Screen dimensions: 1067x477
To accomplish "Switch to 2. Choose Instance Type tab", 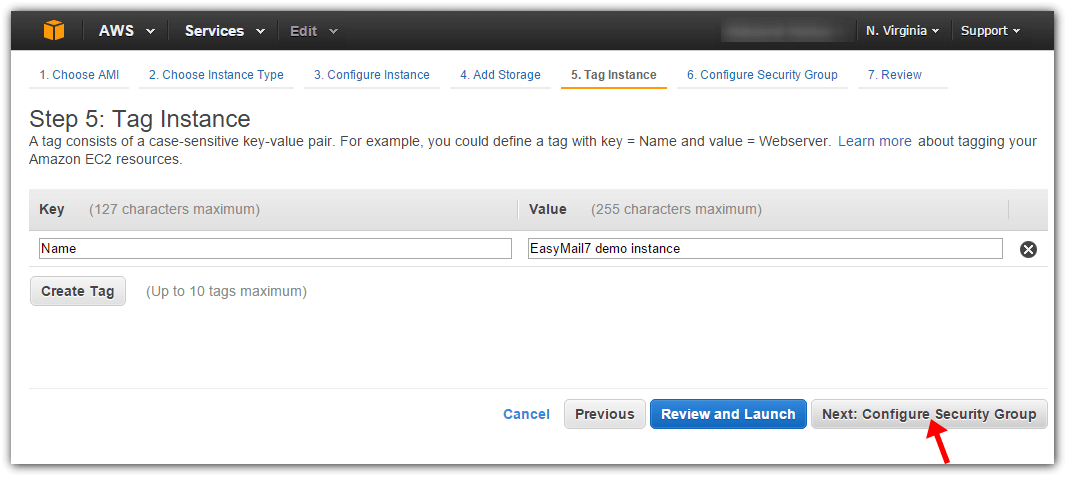I will coord(216,75).
